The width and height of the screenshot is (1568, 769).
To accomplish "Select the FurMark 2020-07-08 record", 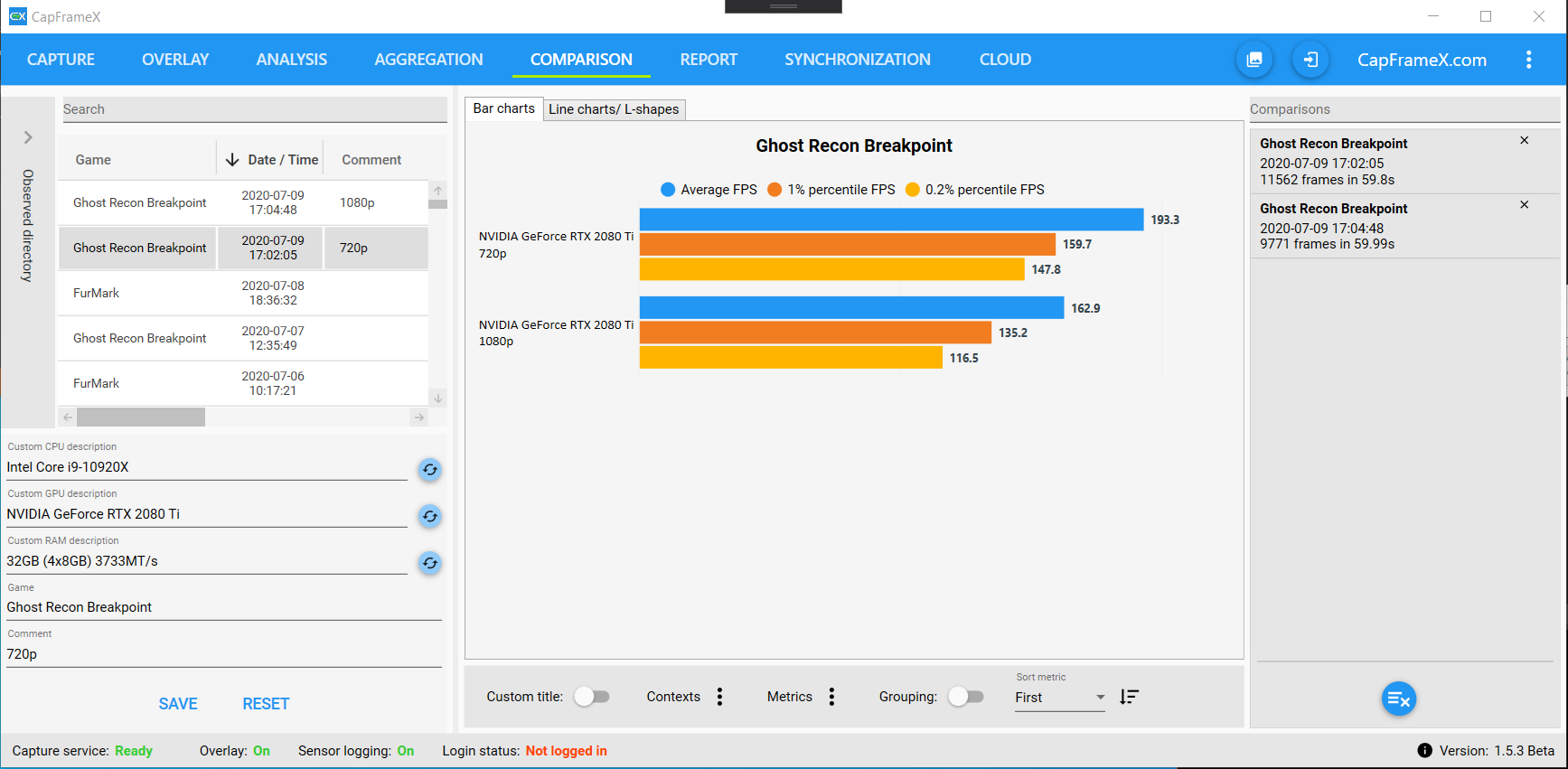I will coord(243,293).
